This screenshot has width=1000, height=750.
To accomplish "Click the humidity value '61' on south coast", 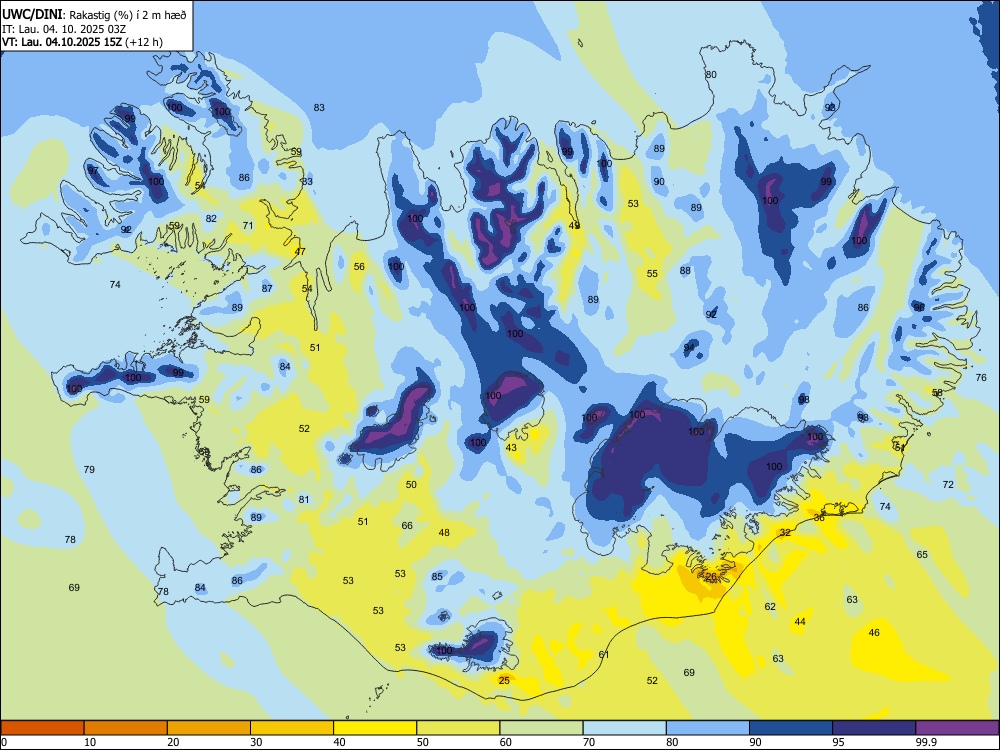I will tap(603, 654).
